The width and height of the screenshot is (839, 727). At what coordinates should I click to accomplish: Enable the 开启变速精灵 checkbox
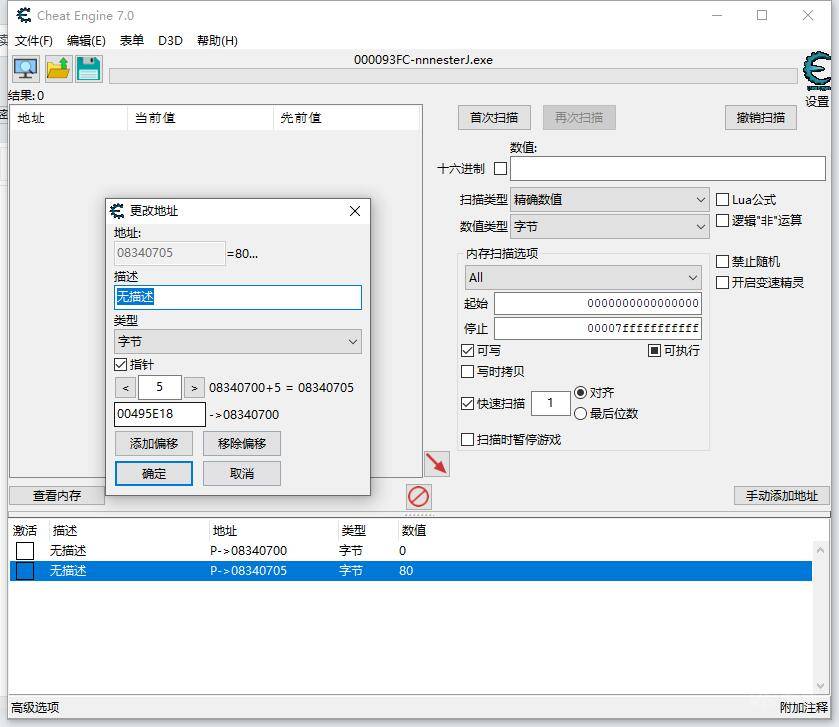coord(722,282)
